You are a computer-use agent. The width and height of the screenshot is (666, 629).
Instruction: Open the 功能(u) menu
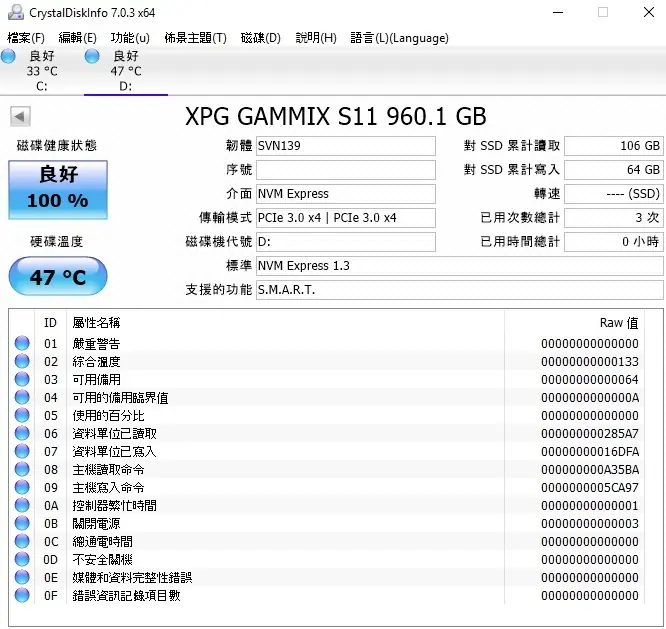(x=130, y=38)
